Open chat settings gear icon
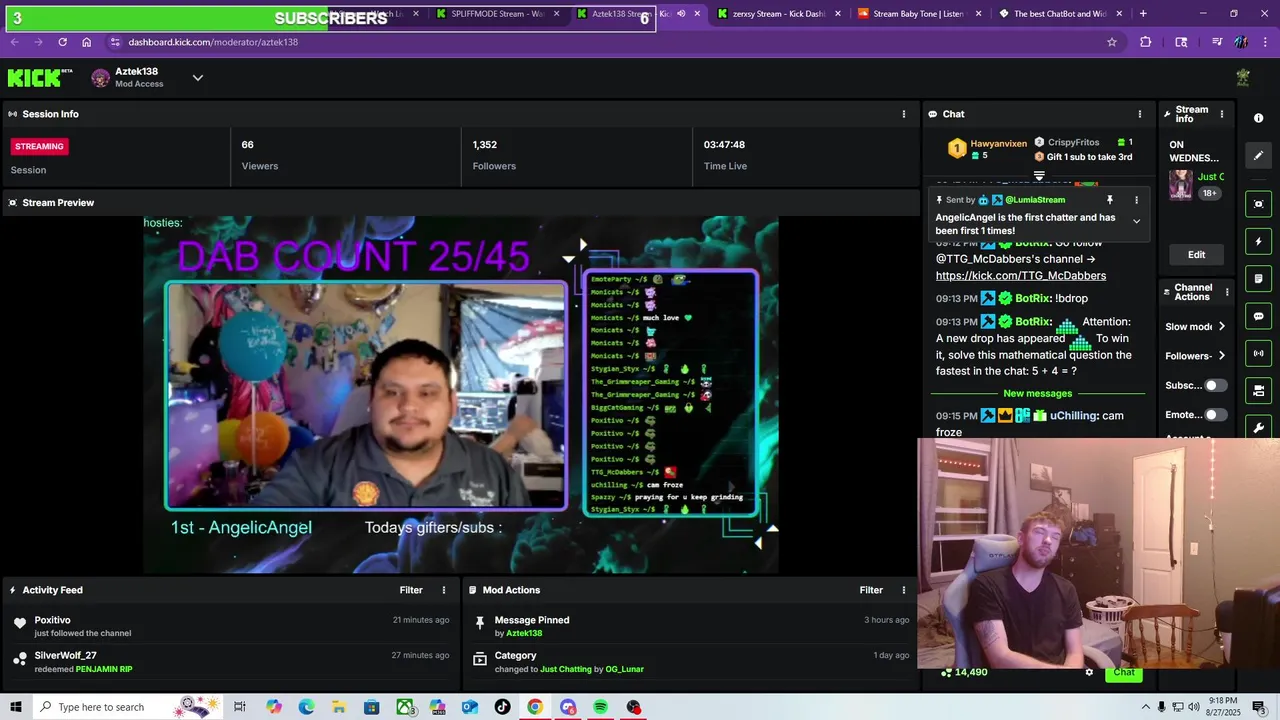The height and width of the screenshot is (720, 1280). tap(1089, 673)
